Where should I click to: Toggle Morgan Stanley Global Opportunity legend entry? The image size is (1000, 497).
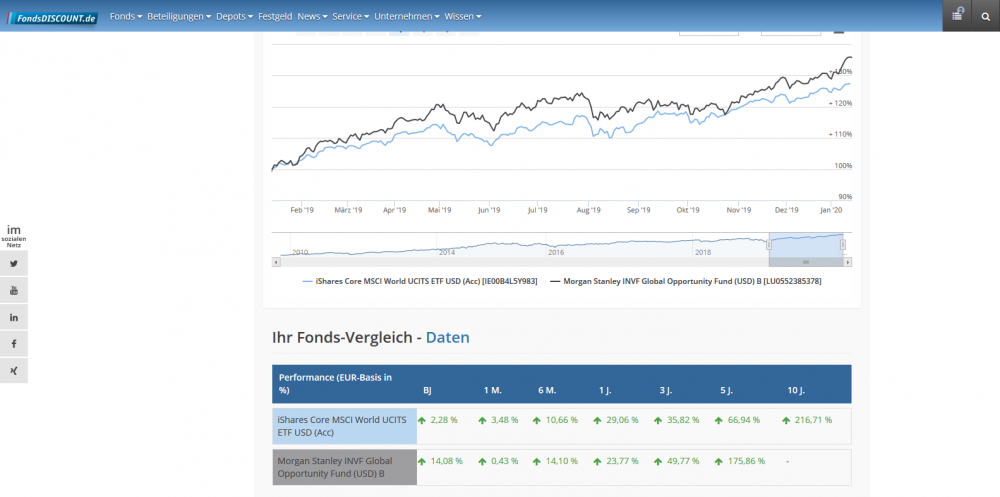click(x=685, y=281)
